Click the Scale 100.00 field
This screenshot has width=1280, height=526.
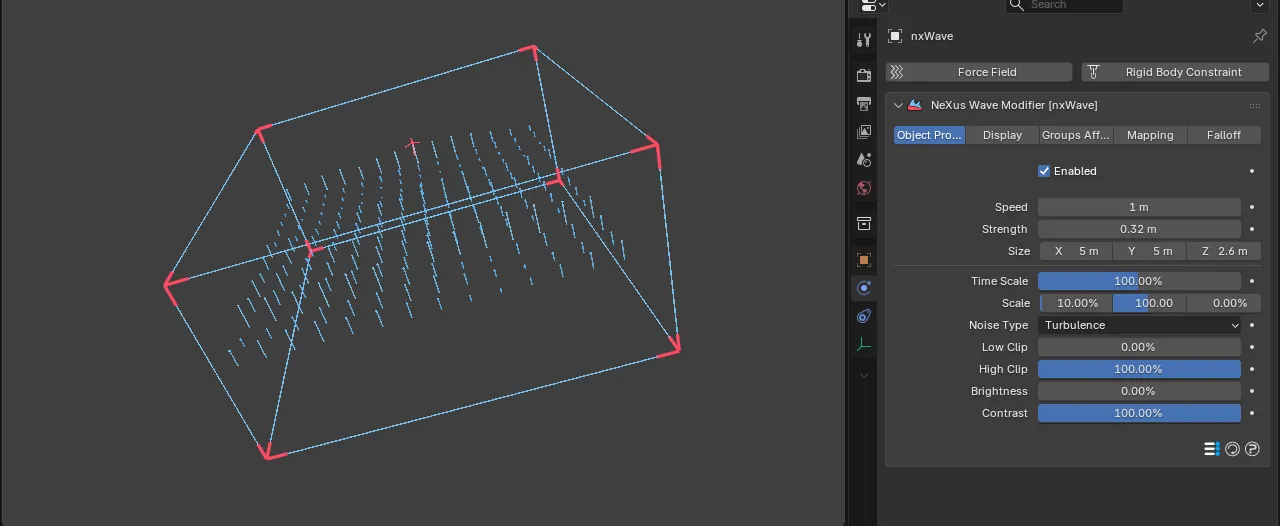pyautogui.click(x=1150, y=303)
